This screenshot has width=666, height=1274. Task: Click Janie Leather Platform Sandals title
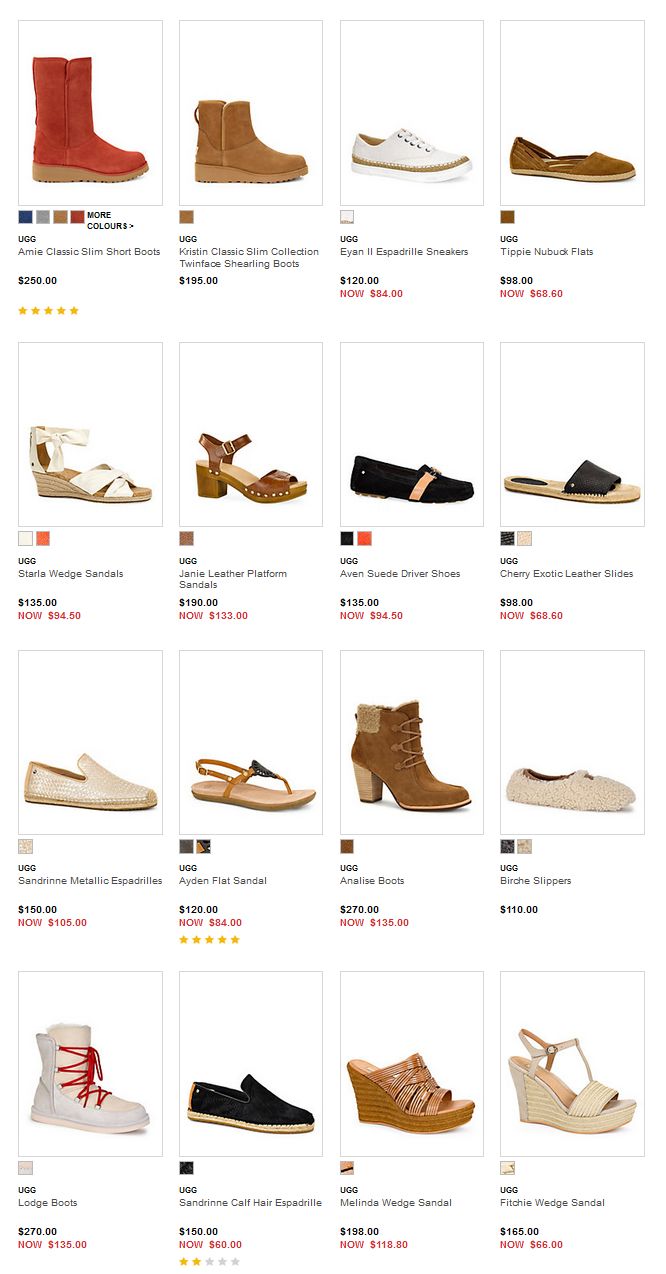233,579
